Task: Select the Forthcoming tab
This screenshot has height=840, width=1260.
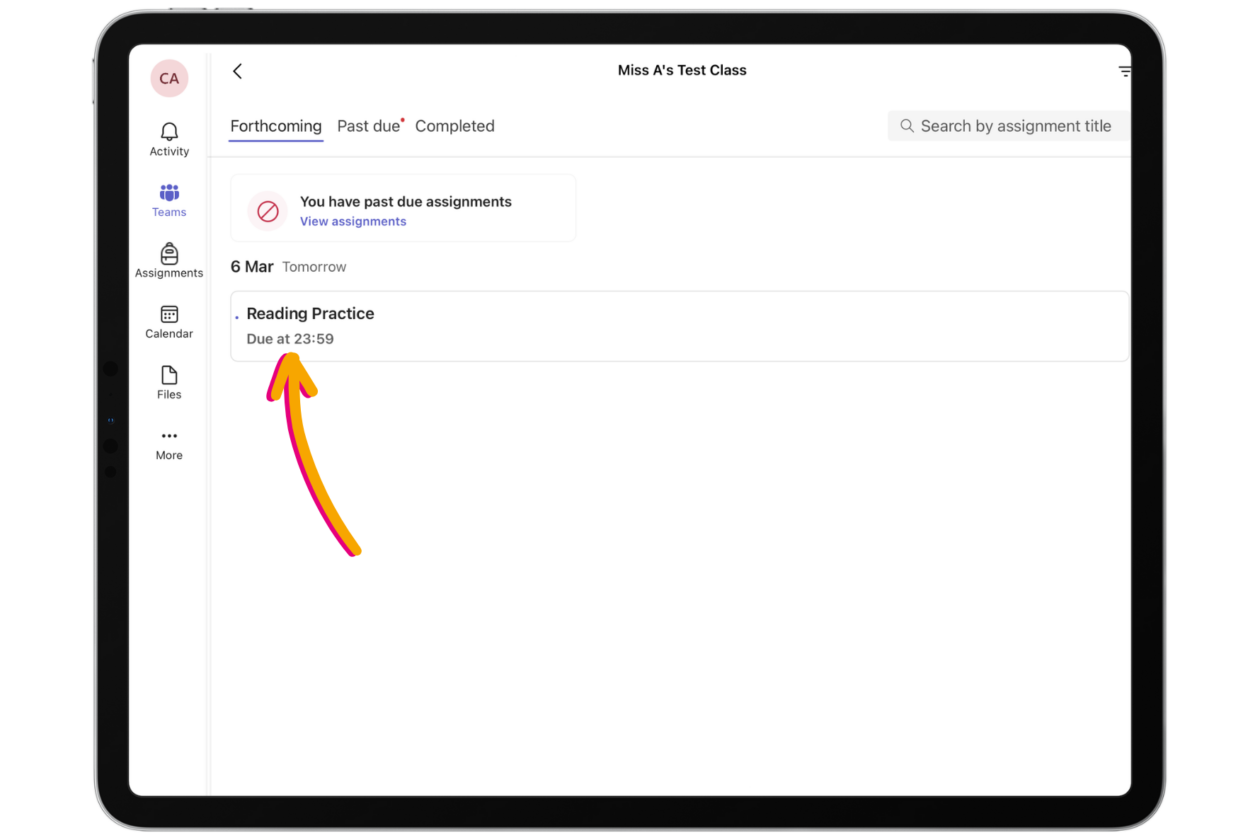Action: (276, 126)
